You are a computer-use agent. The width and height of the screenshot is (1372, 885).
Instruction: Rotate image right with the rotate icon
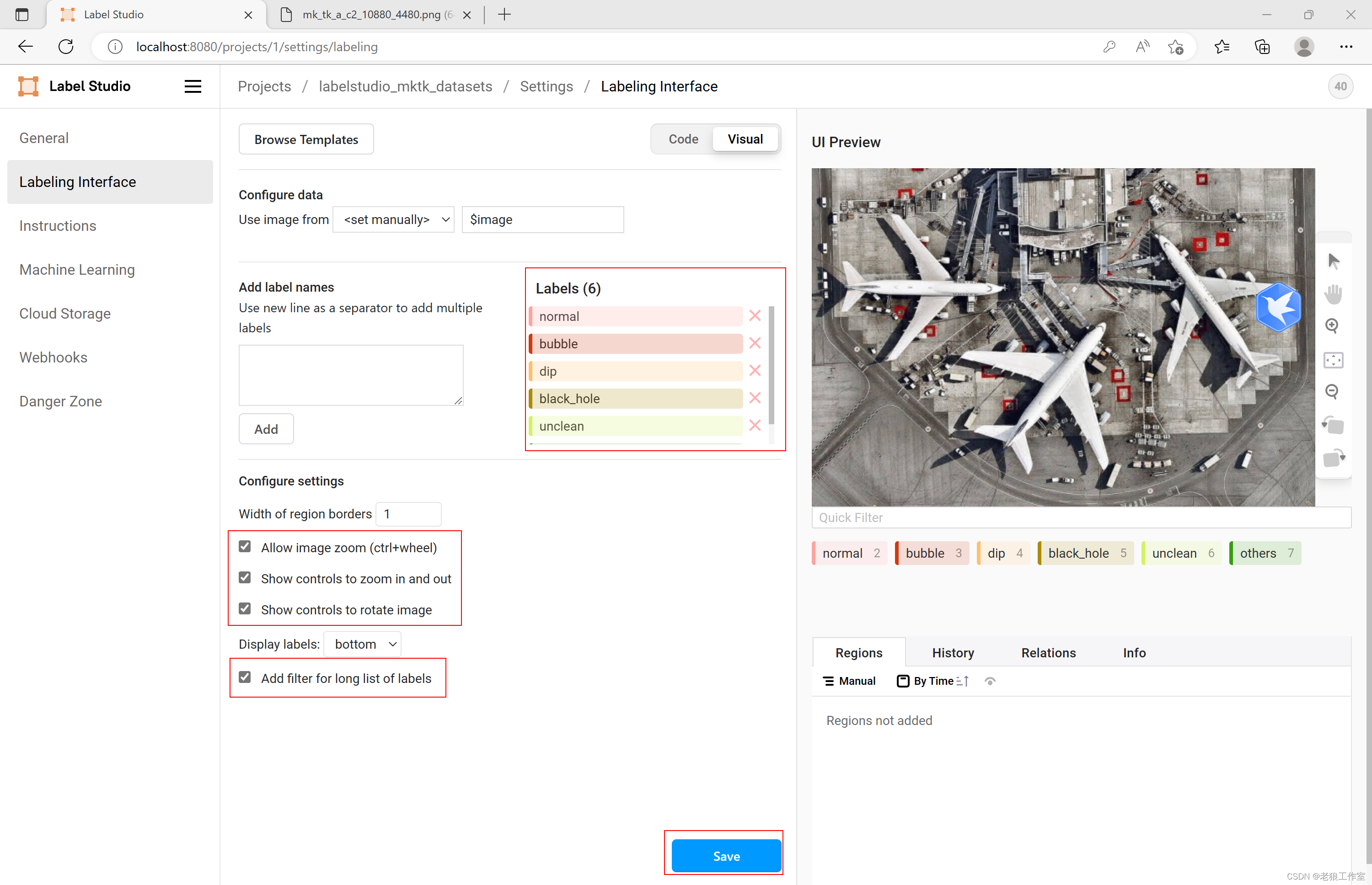coord(1334,458)
